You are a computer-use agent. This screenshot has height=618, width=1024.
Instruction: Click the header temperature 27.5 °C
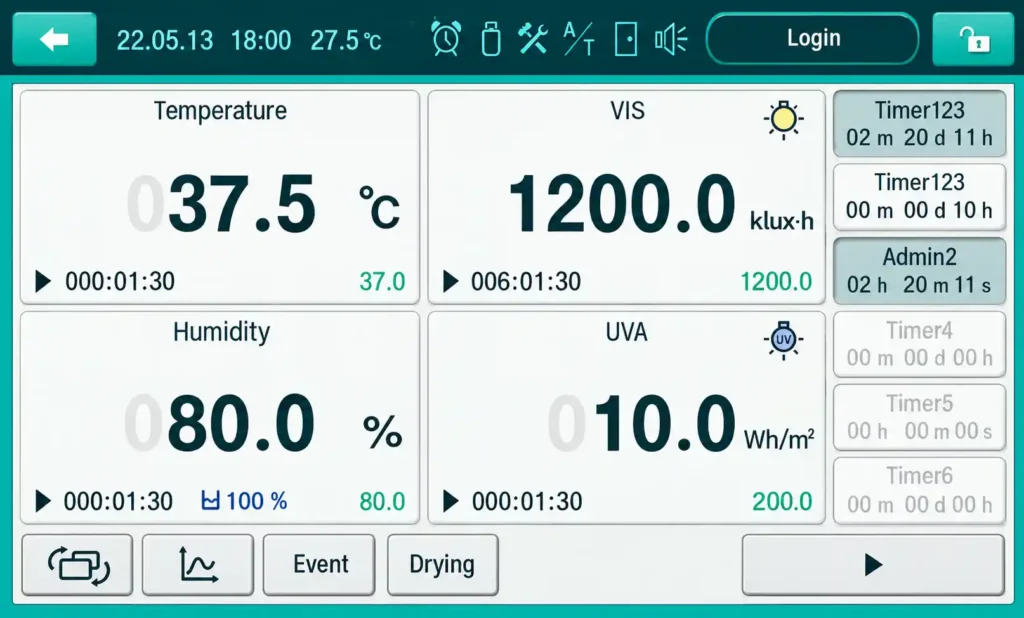pos(345,41)
